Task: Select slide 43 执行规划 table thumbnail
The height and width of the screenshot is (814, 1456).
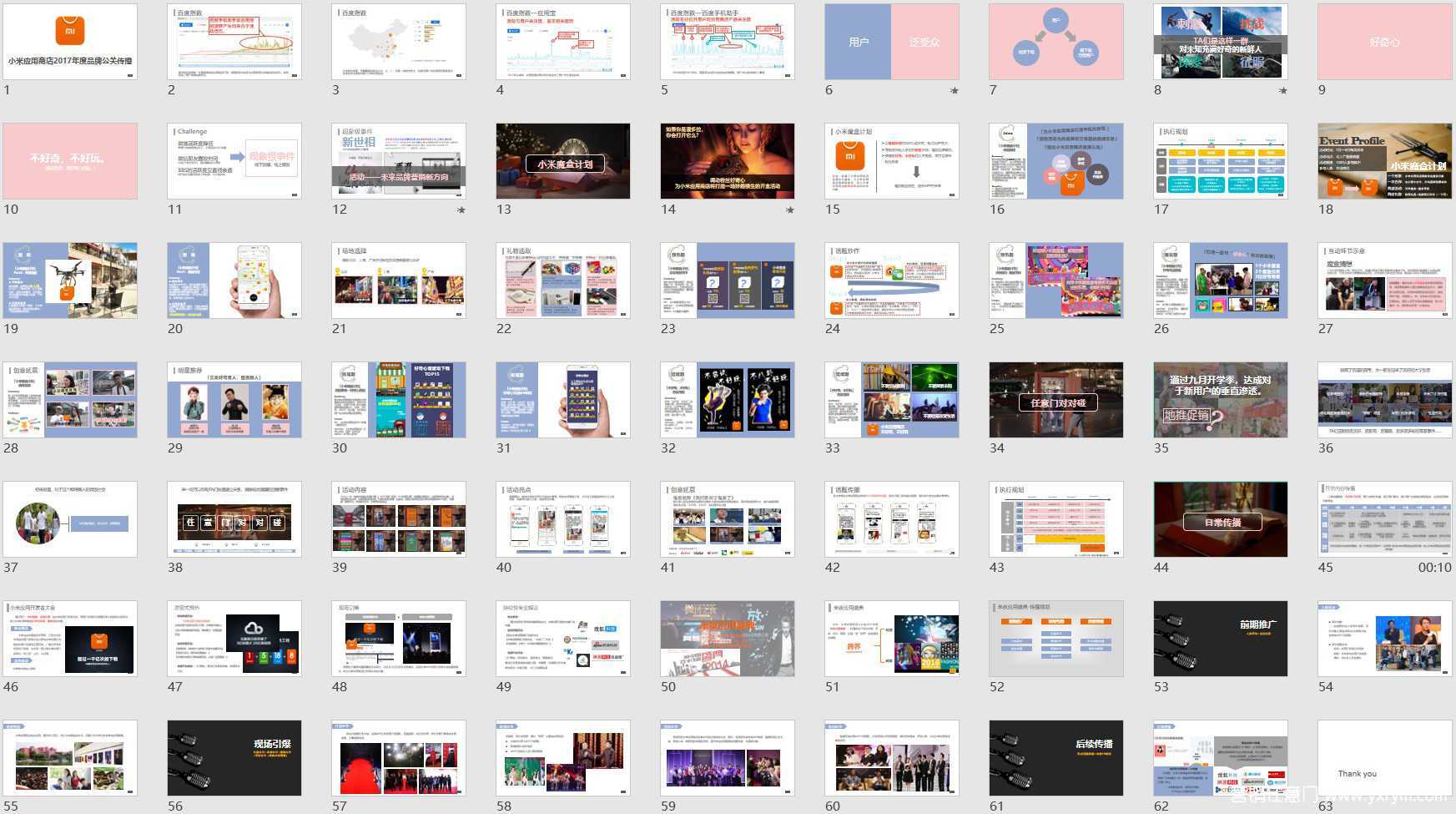Action: [1056, 519]
